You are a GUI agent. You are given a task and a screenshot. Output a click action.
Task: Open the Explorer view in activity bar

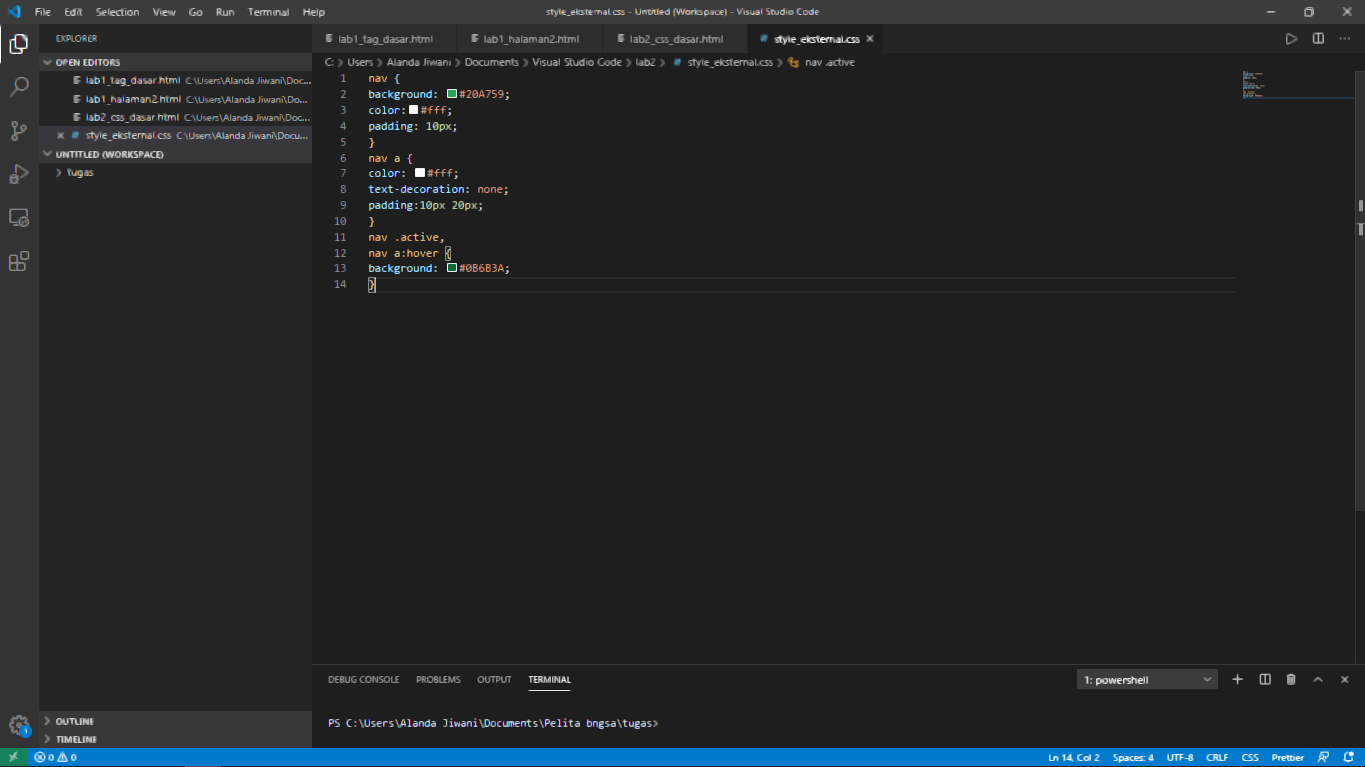[x=19, y=44]
